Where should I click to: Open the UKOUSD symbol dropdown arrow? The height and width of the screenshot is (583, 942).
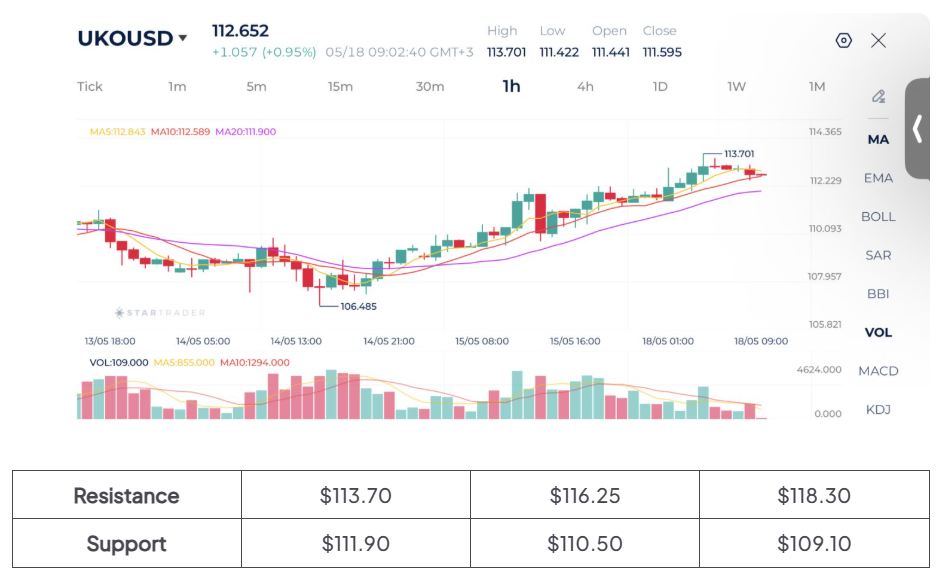pyautogui.click(x=183, y=38)
